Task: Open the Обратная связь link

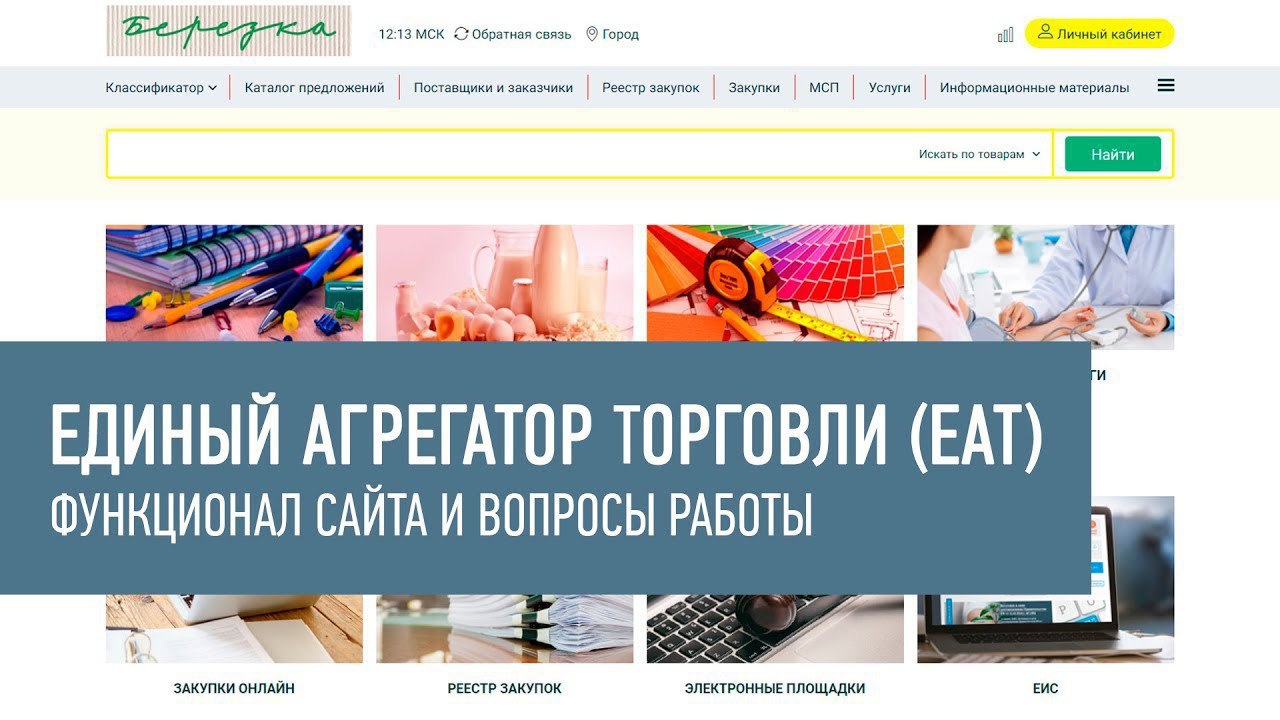Action: (521, 34)
